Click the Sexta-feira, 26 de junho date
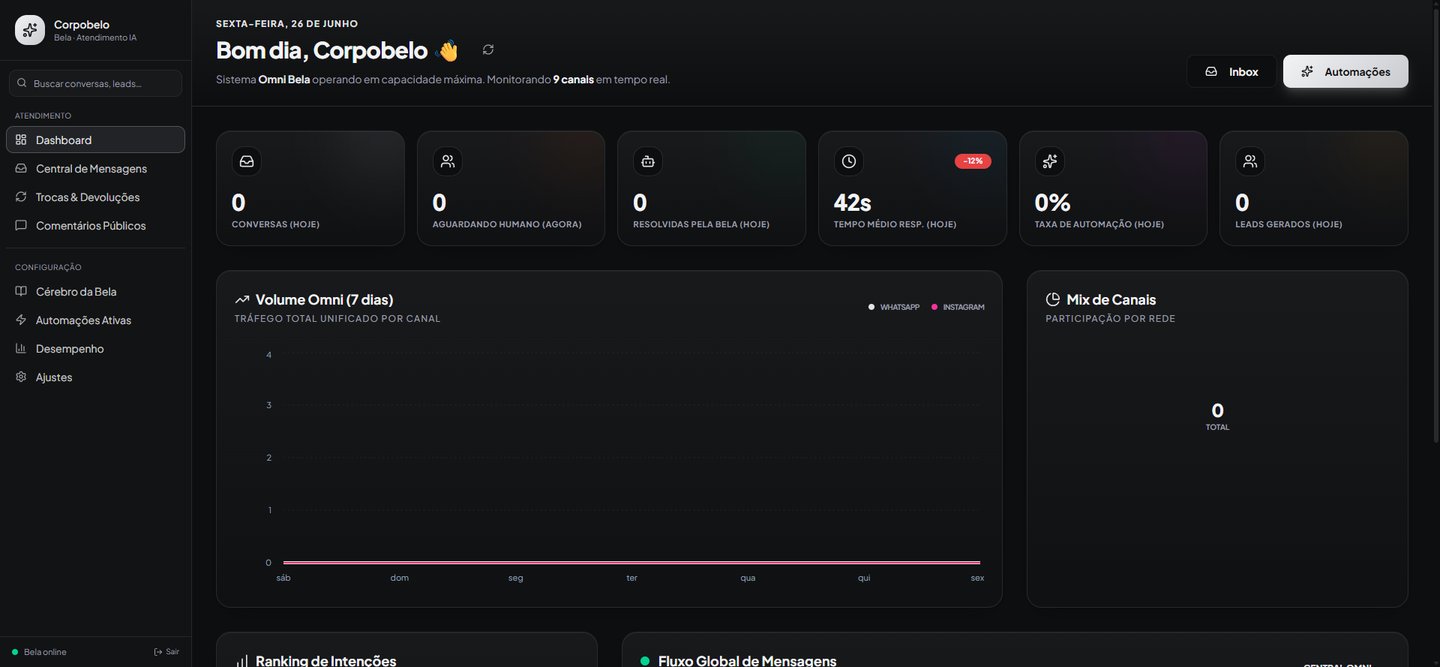Screen dimensions: 1440x667 (x=287, y=23)
